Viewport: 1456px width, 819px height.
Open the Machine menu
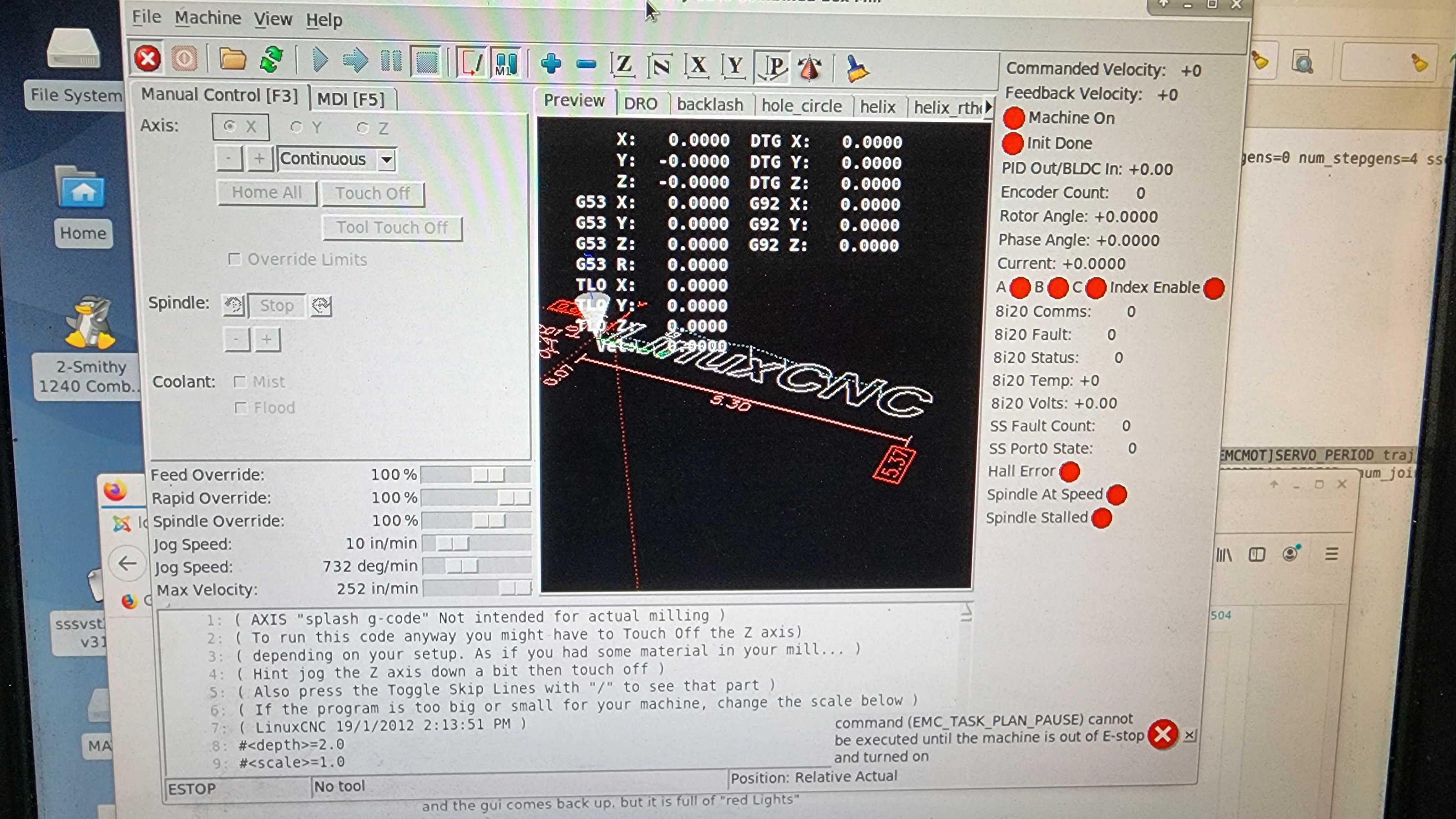point(207,18)
